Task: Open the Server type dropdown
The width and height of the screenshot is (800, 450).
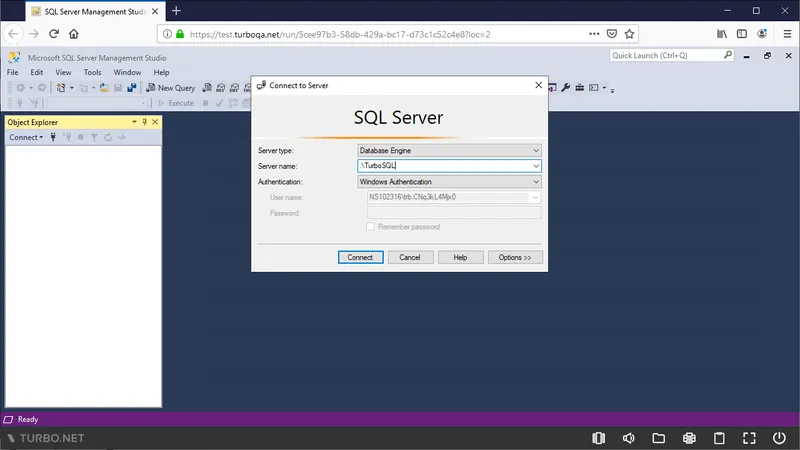Action: pyautogui.click(x=449, y=151)
